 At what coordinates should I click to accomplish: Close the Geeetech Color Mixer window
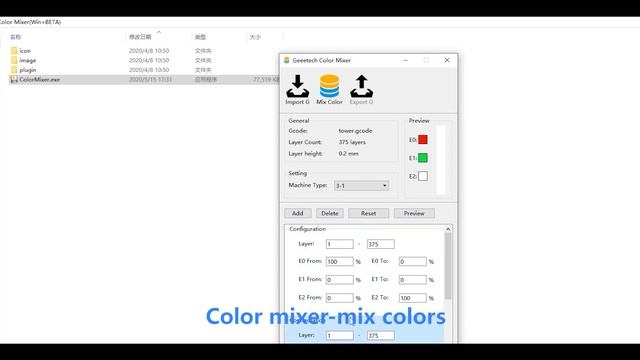tap(447, 60)
